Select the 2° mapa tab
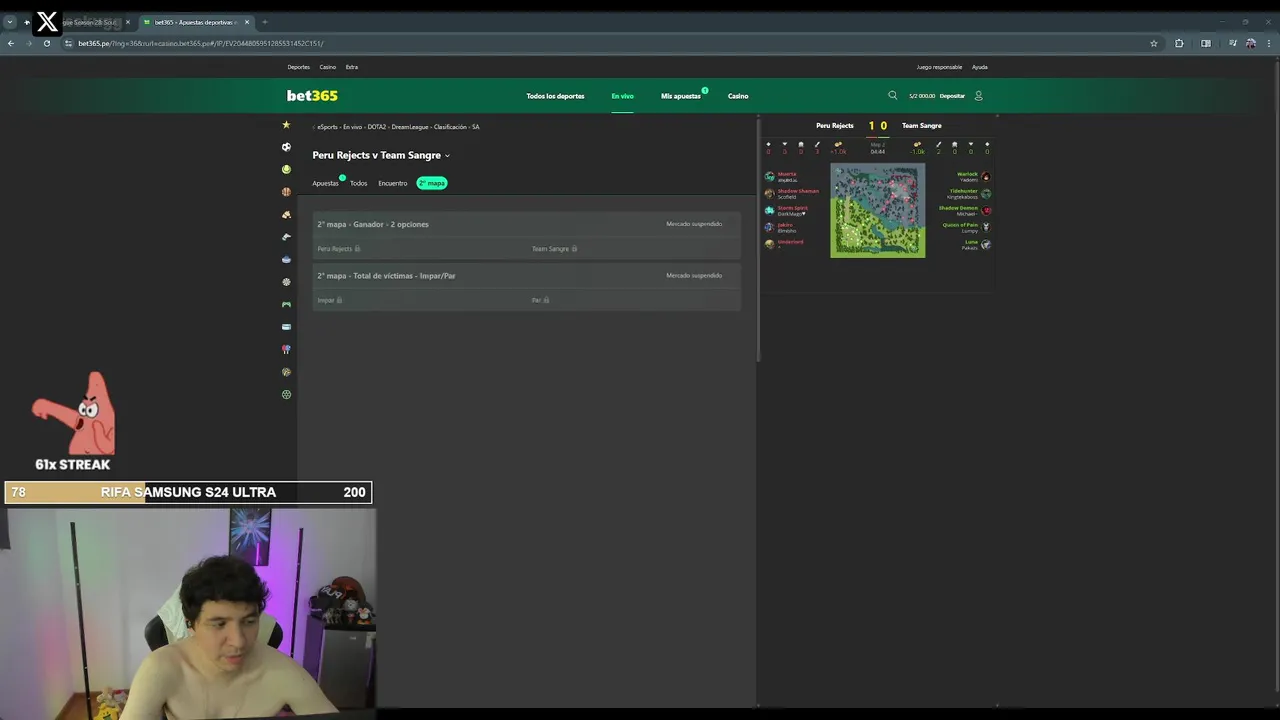Image resolution: width=1280 pixels, height=720 pixels. click(432, 183)
